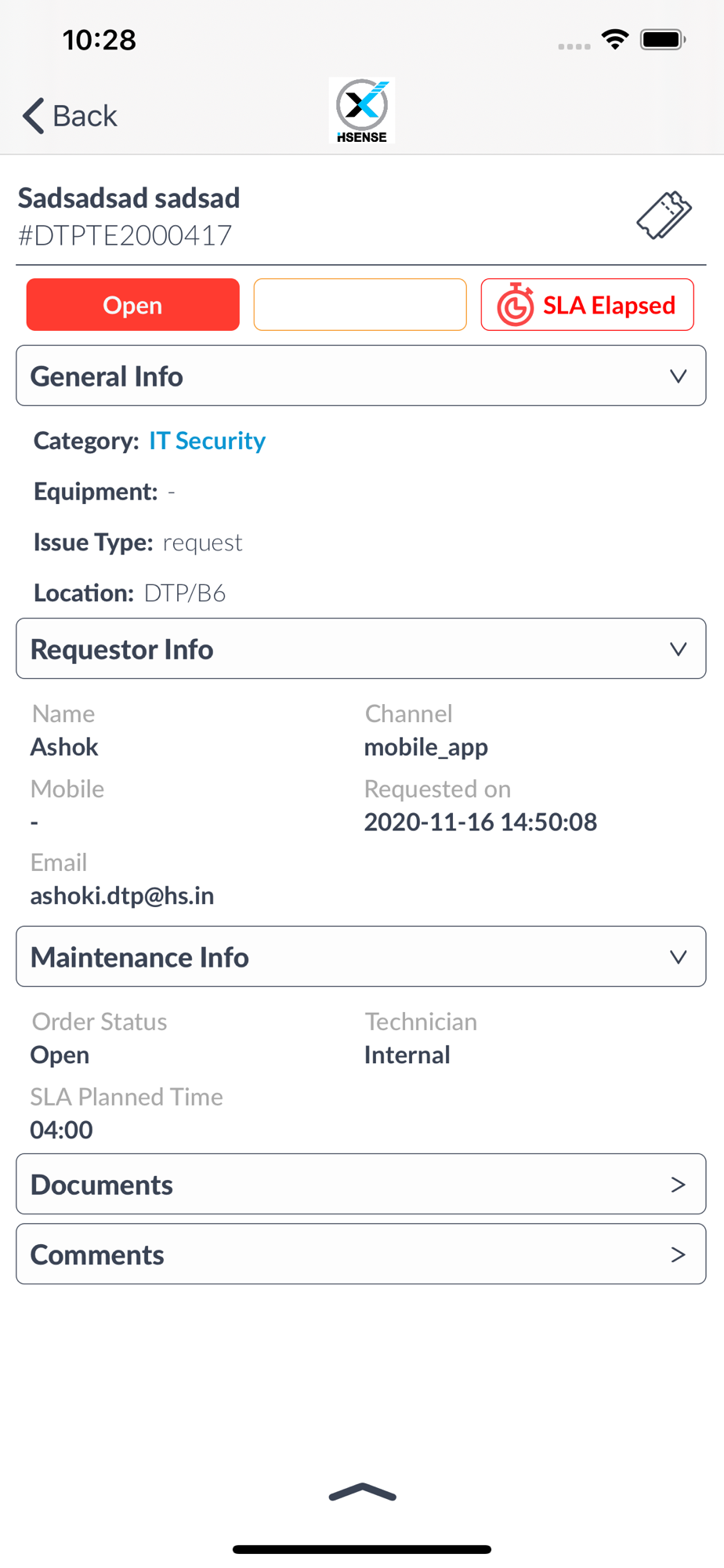Tap the email ashoki.dtp@hs.in
This screenshot has width=724, height=1568.
tap(122, 896)
